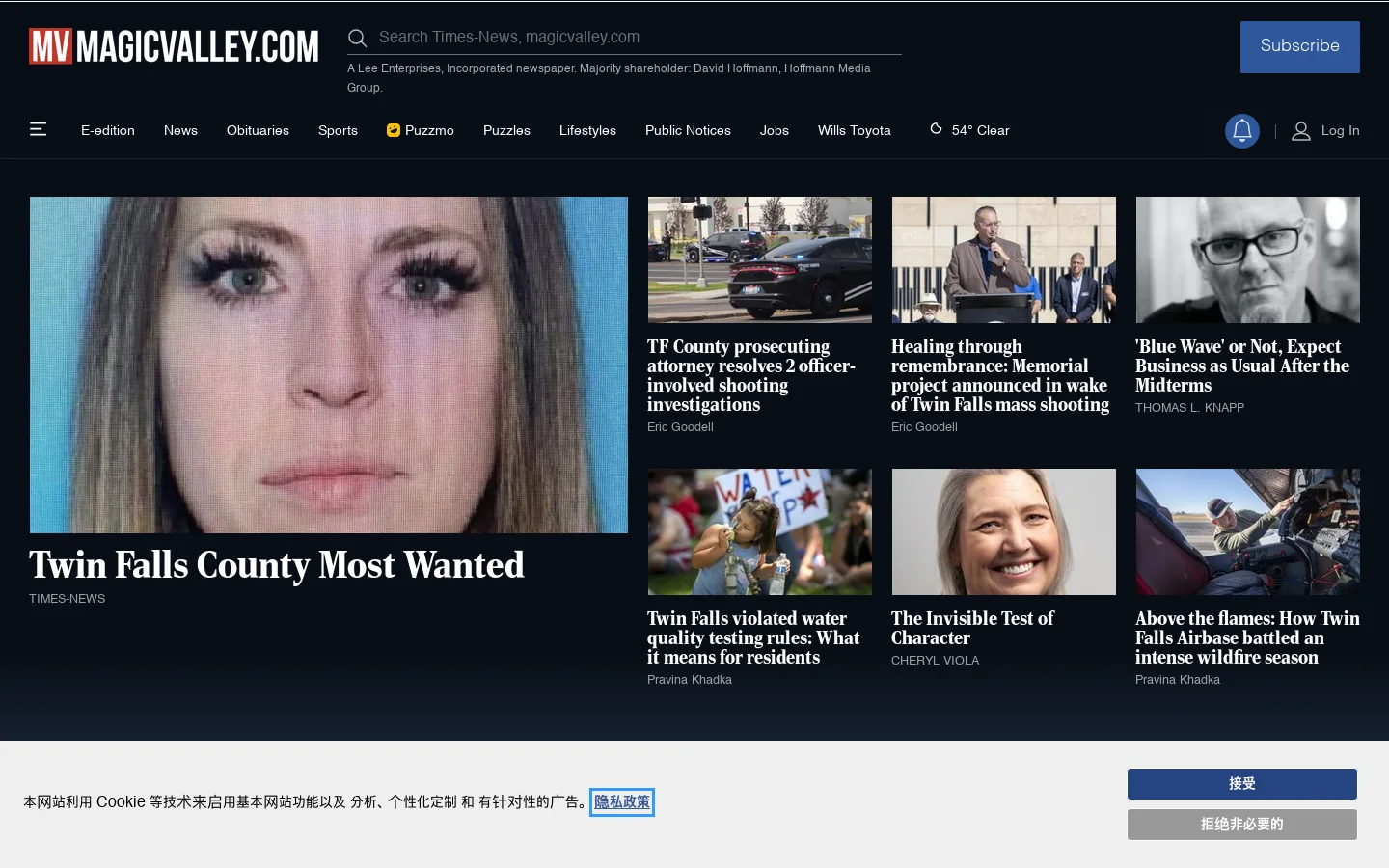Open the hamburger menu icon

pos(39,129)
